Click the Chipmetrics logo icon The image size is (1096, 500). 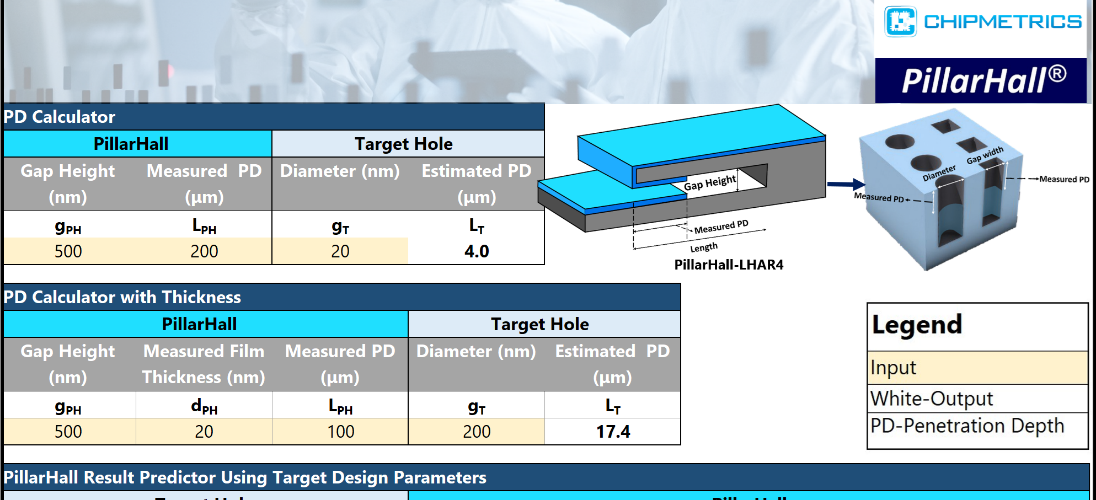tap(900, 22)
